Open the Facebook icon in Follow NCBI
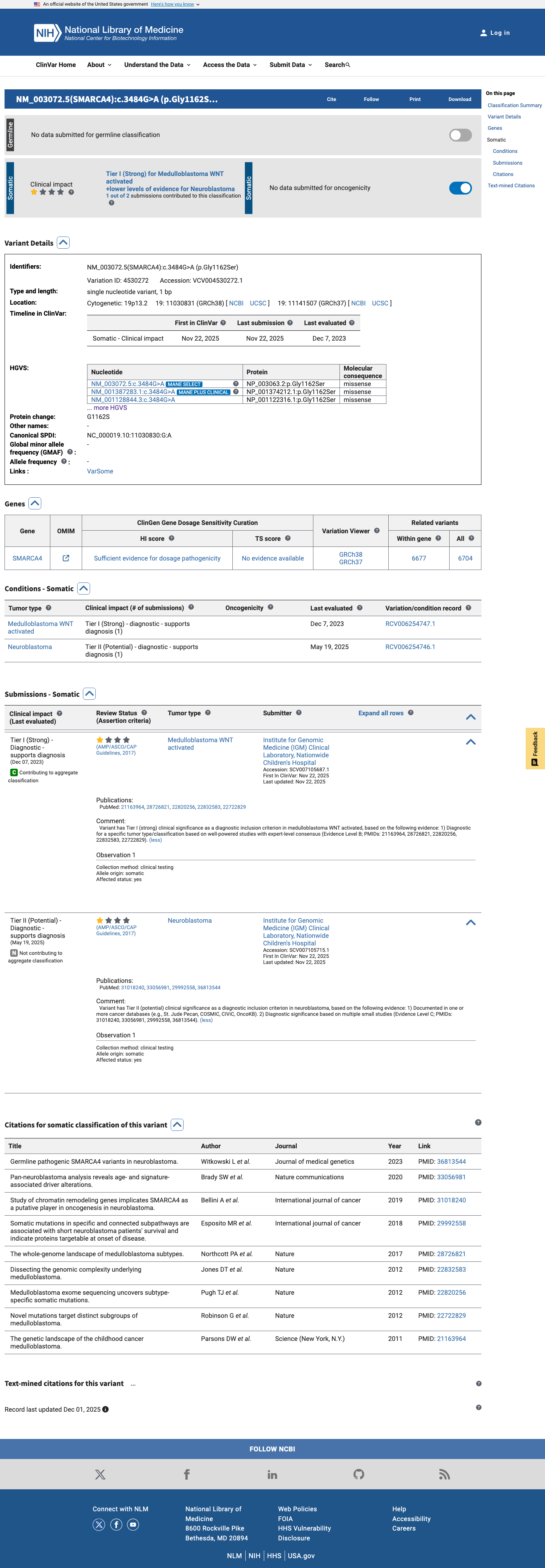This screenshot has width=545, height=1568. [186, 1474]
